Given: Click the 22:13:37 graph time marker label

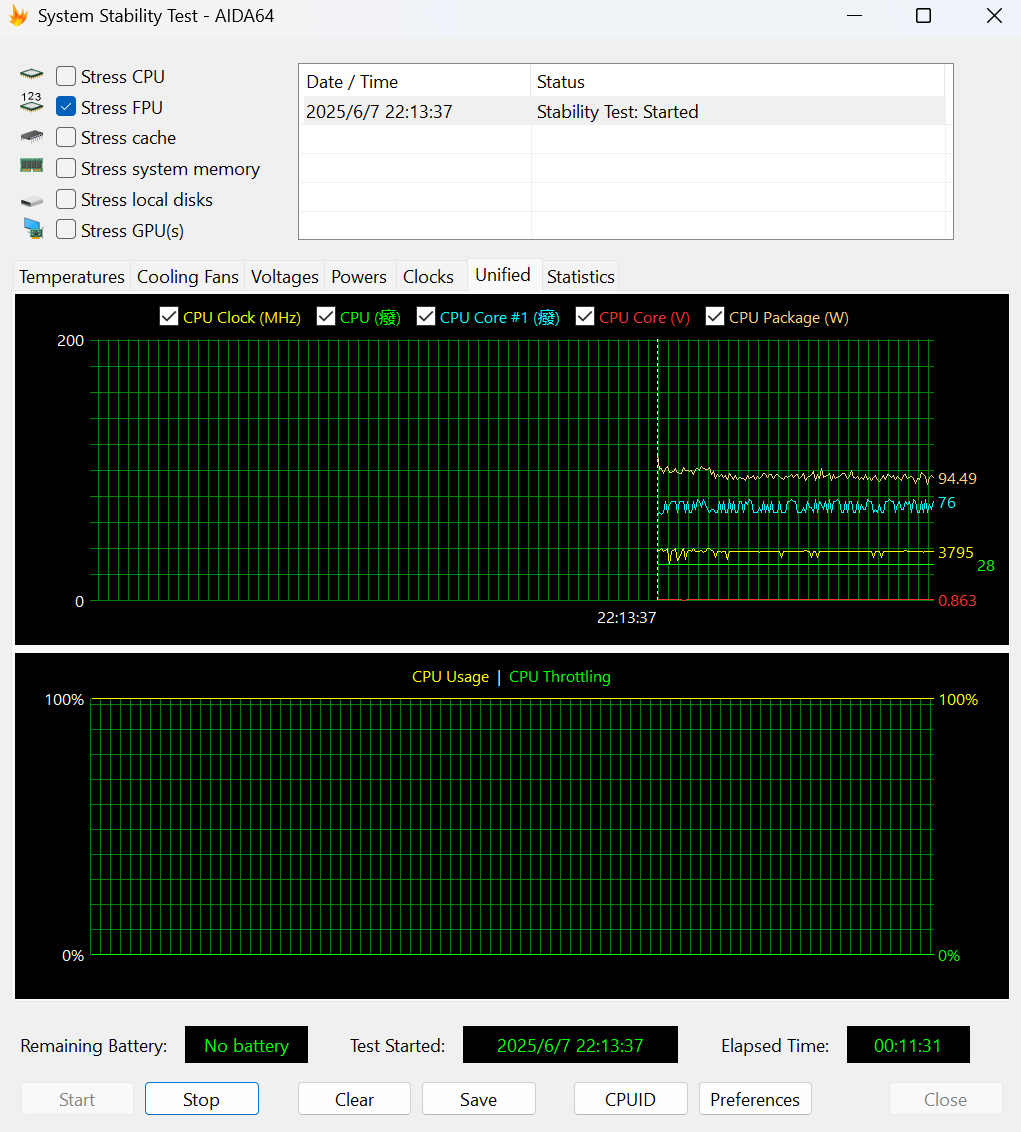Looking at the screenshot, I should coord(626,618).
